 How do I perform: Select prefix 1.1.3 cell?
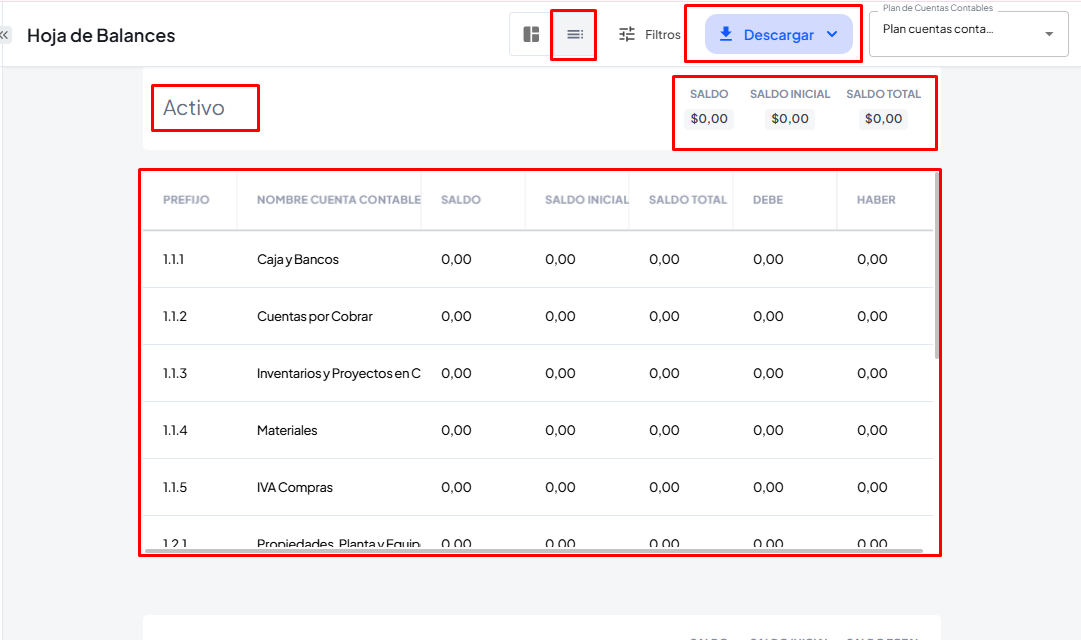click(174, 373)
